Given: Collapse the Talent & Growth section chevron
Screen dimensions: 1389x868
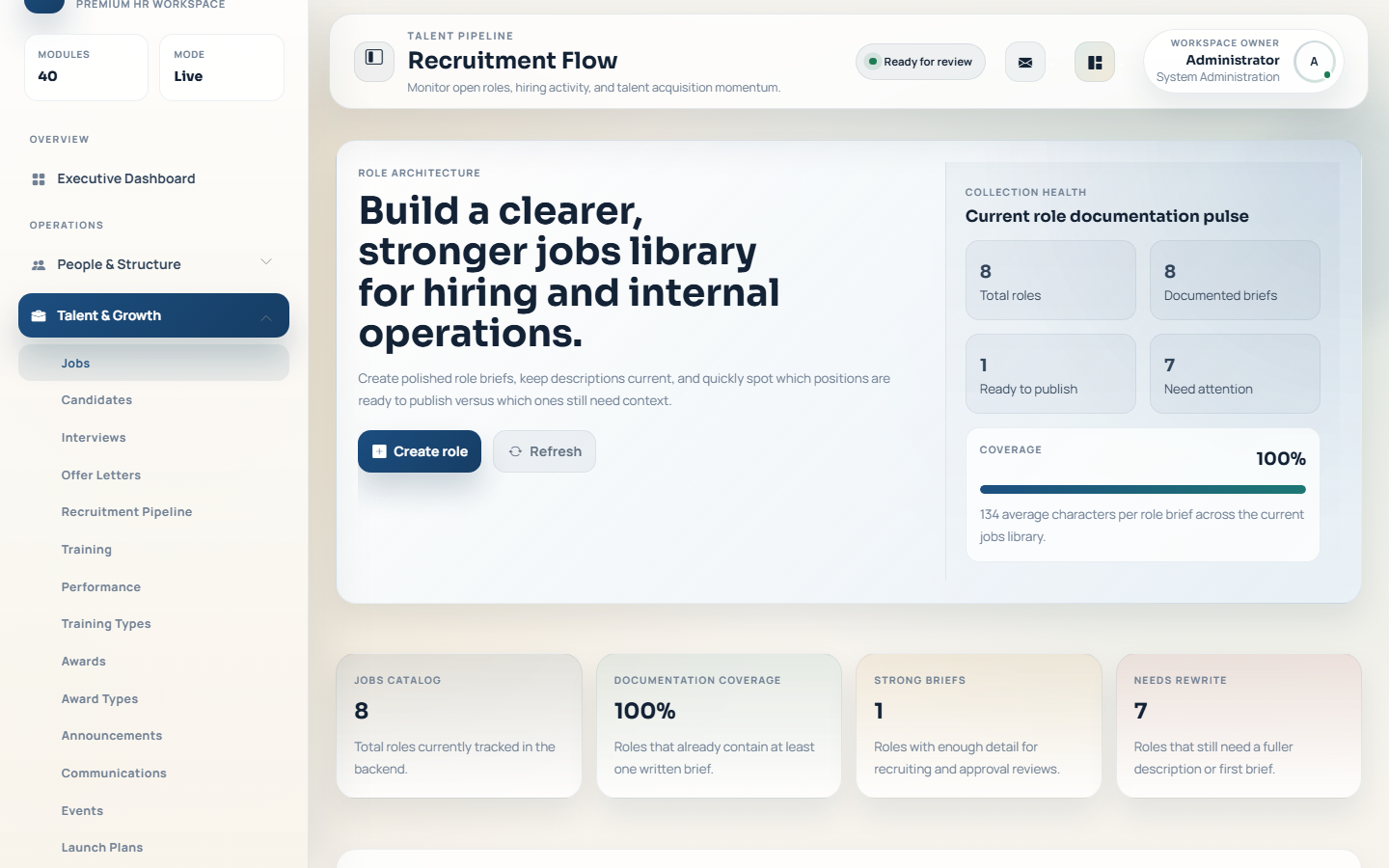Looking at the screenshot, I should pos(266,317).
